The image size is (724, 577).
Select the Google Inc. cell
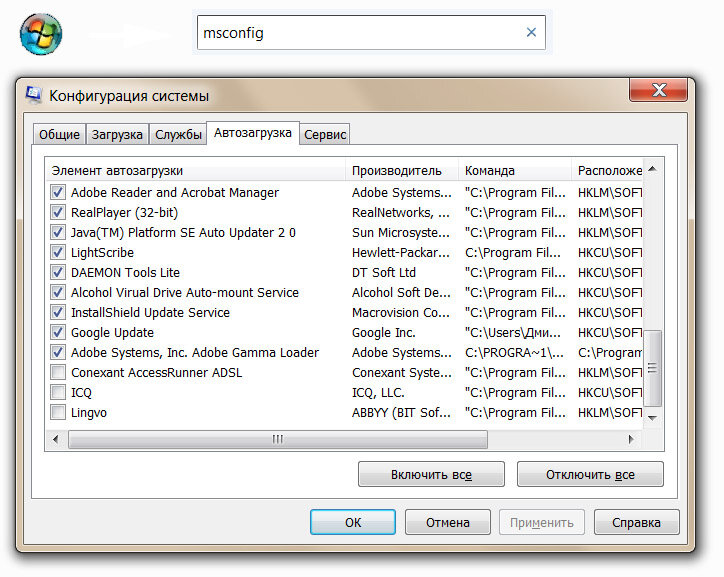pos(384,332)
